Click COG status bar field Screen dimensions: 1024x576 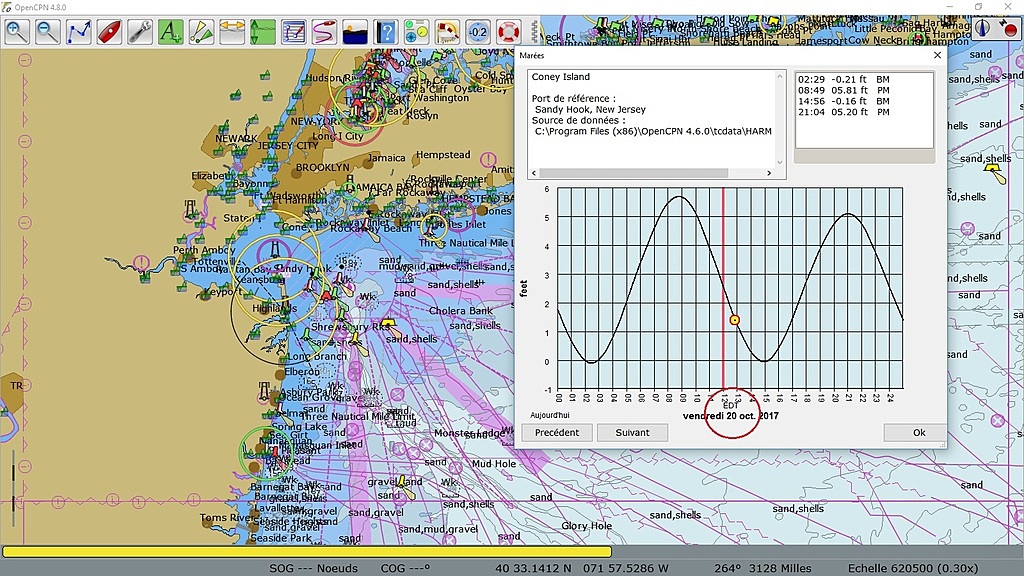point(405,568)
